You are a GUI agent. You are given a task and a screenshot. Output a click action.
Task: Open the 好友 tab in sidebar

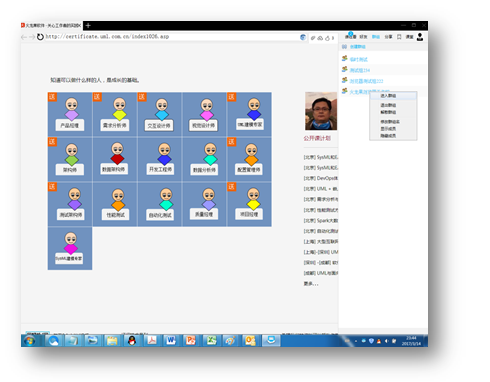click(x=363, y=37)
